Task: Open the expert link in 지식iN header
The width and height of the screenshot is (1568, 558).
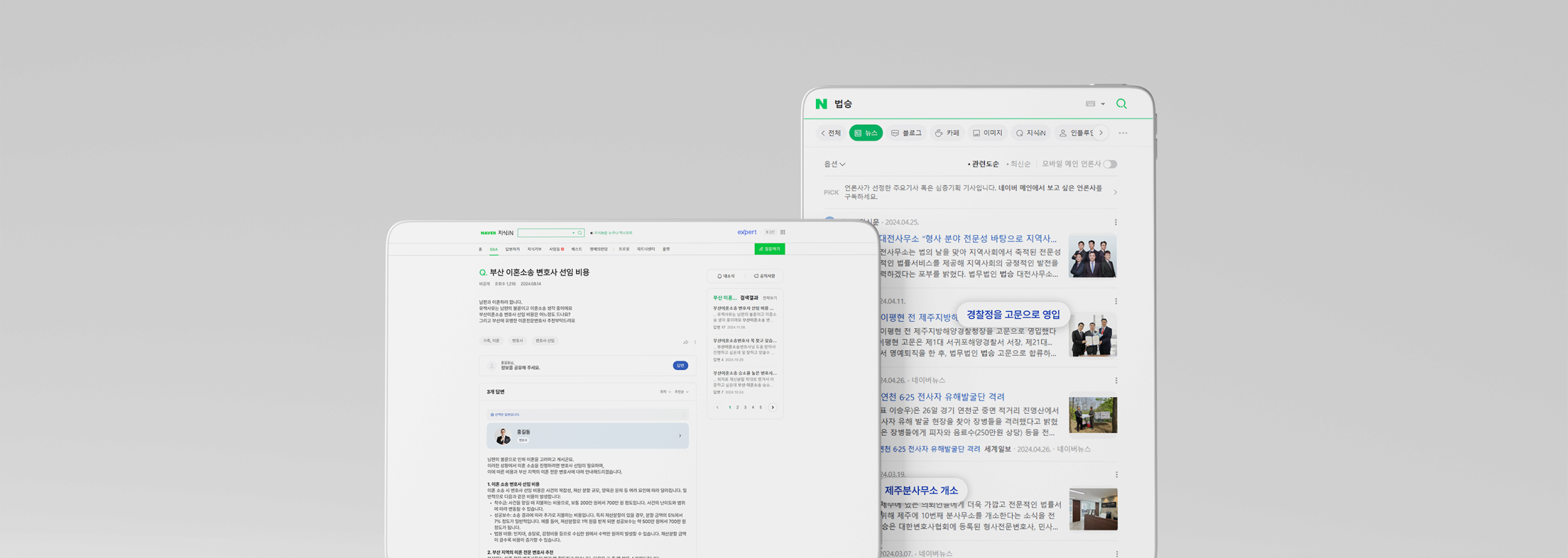Action: pyautogui.click(x=747, y=232)
